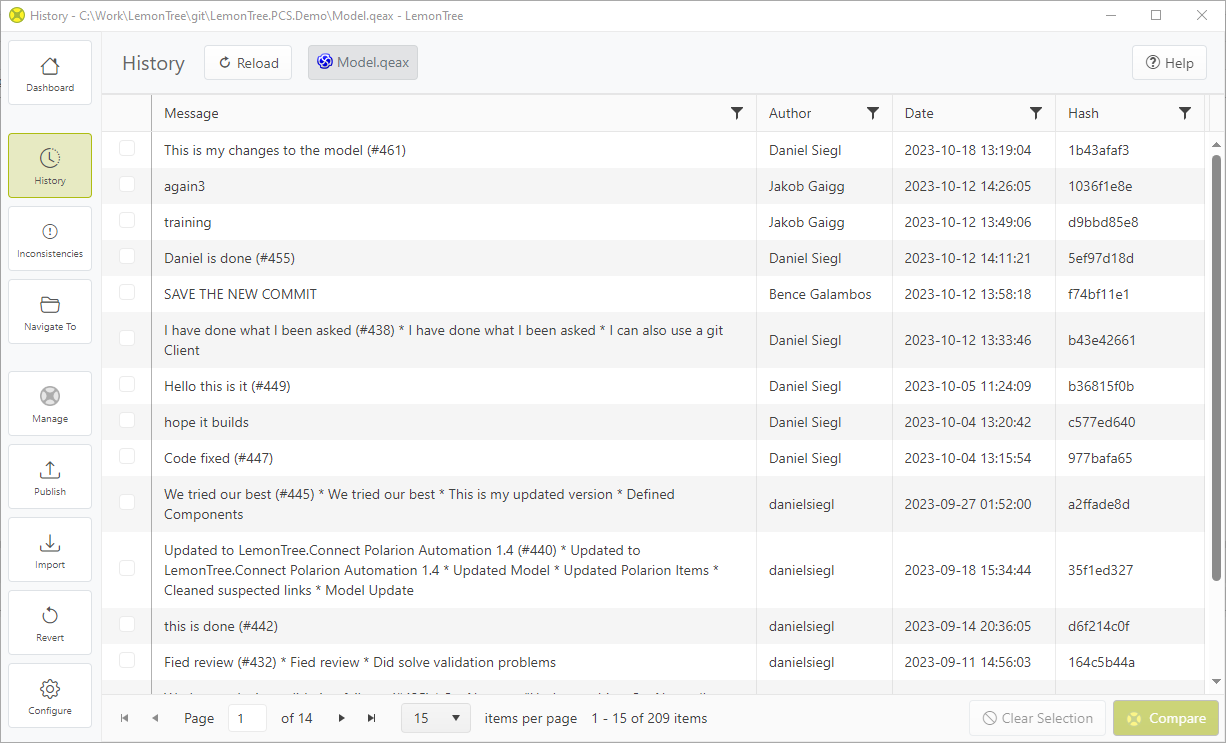The height and width of the screenshot is (743, 1226).
Task: Click the scrollbar up arrow
Action: tap(1216, 144)
